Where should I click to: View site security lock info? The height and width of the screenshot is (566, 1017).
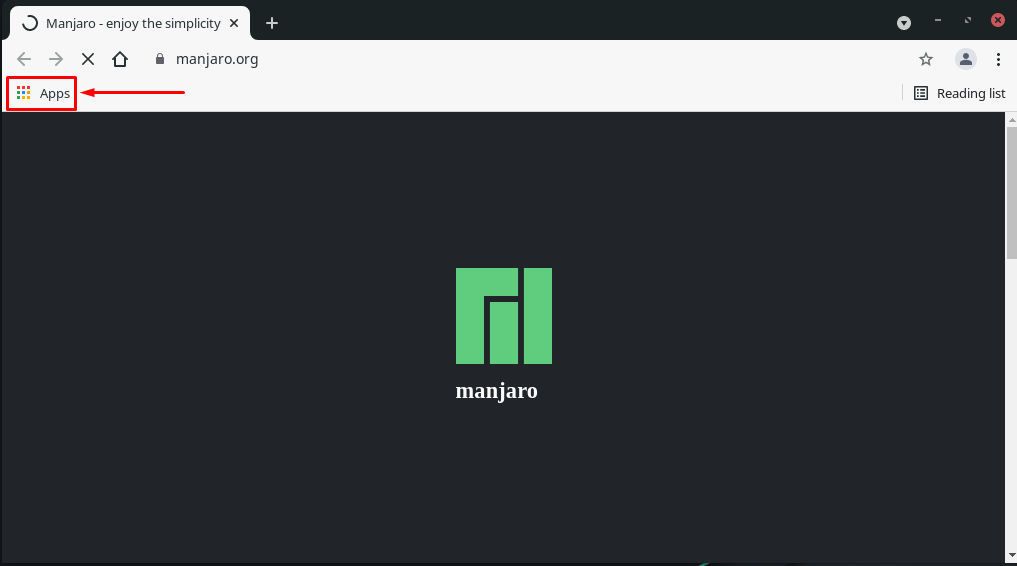[x=160, y=59]
